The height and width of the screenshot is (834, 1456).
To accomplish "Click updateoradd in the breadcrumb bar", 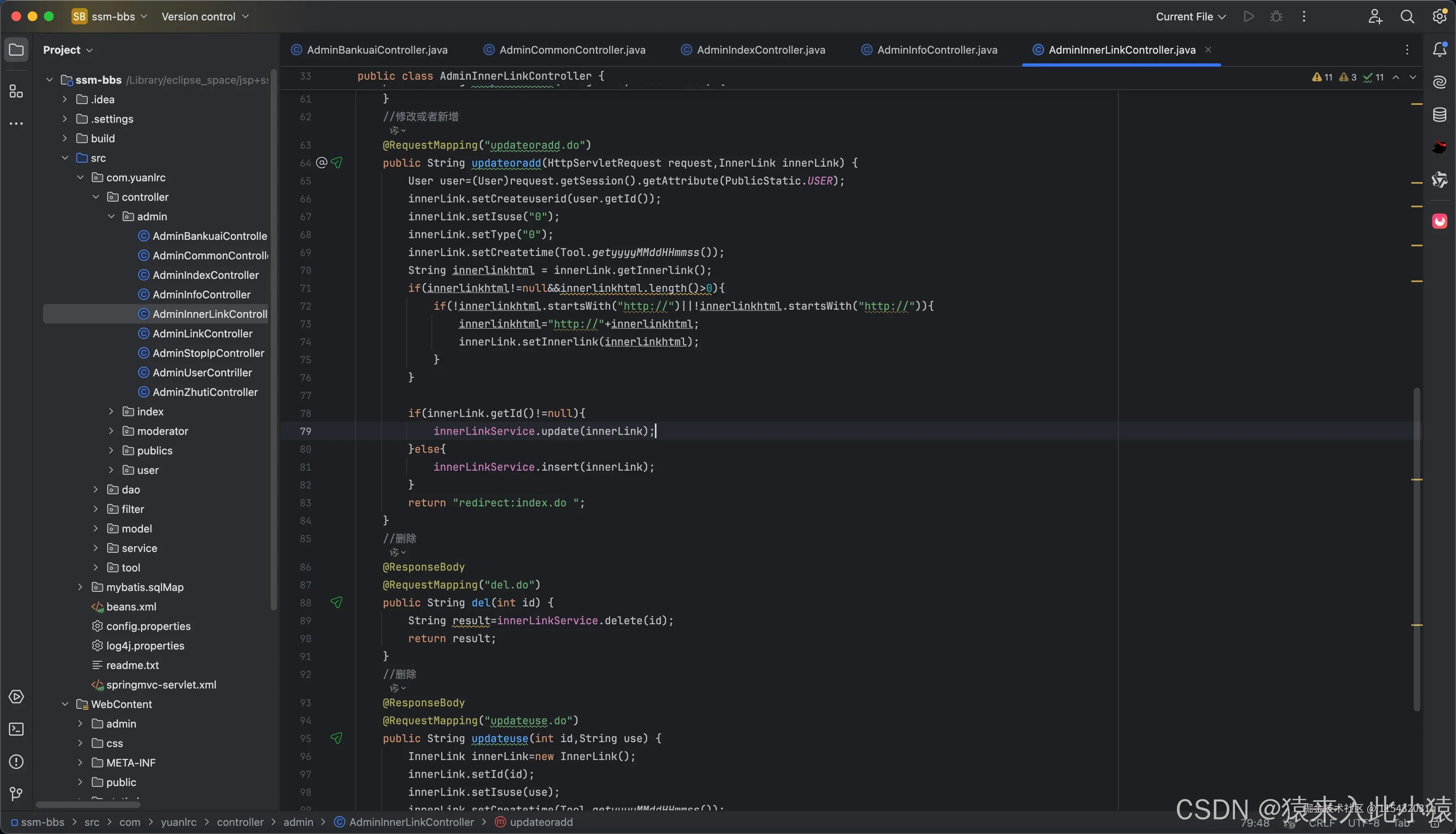I will point(540,822).
